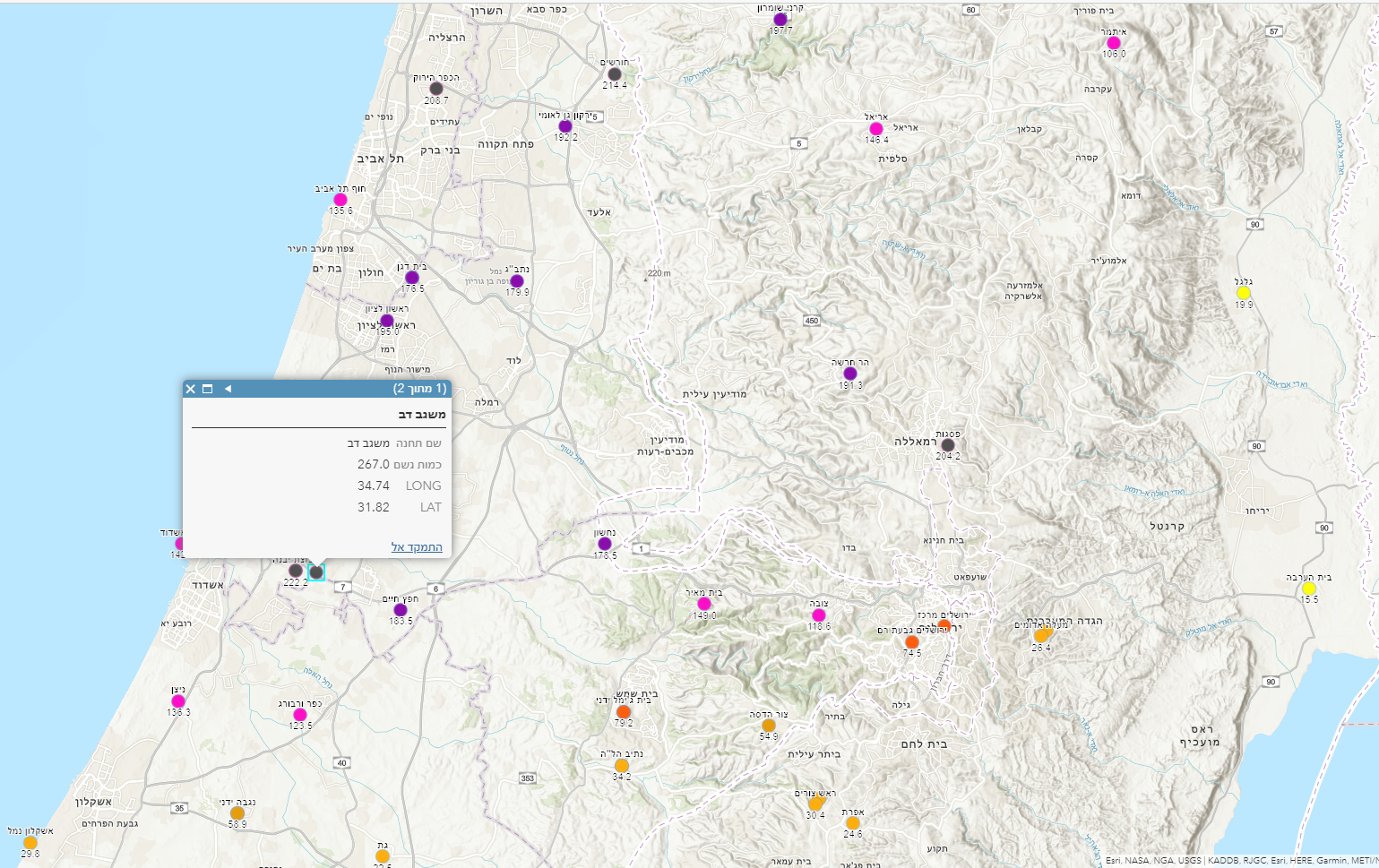Open the פסגות station marker 204.2

948,445
